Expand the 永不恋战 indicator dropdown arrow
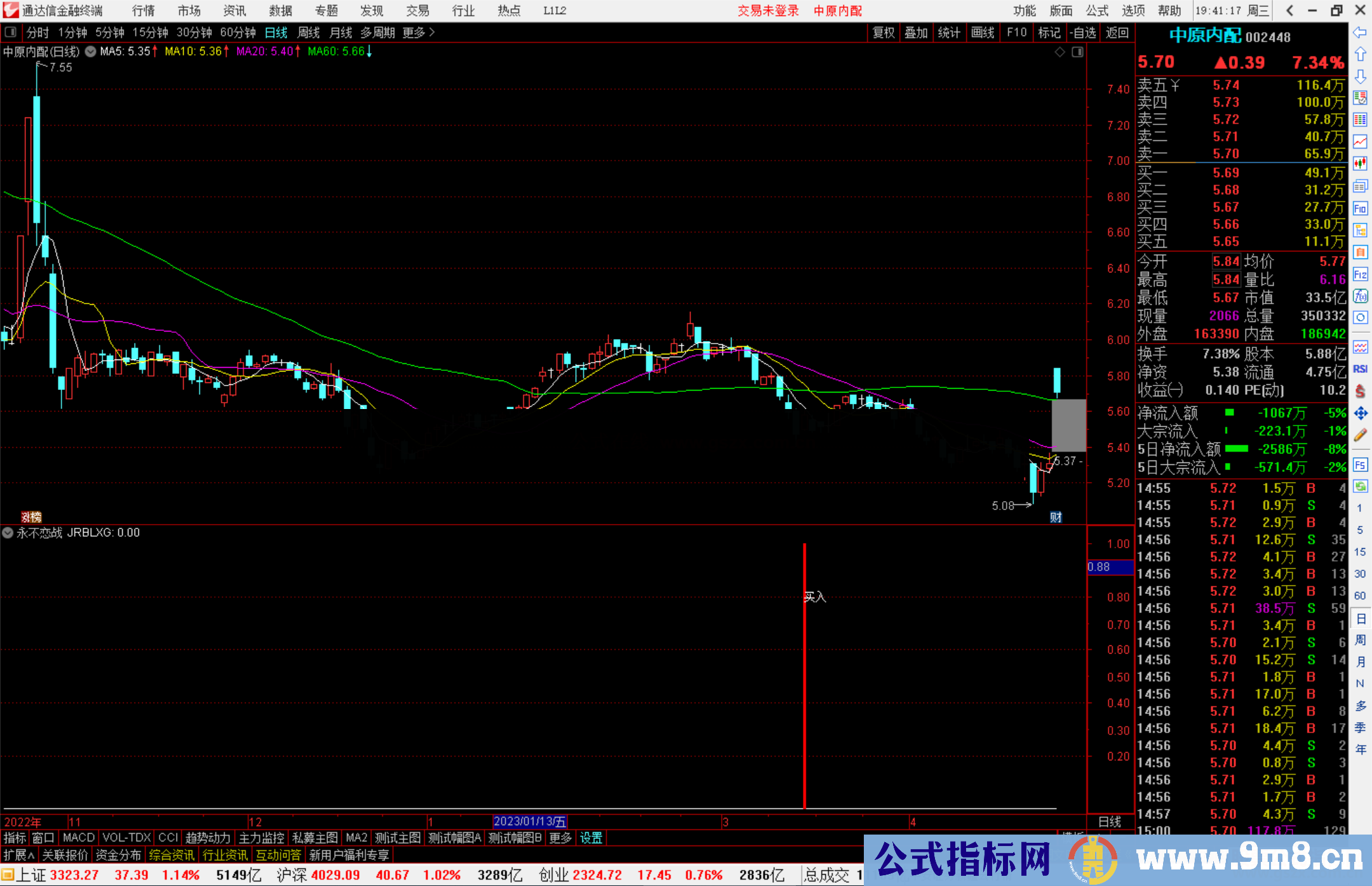Screen dimensions: 1372x886 point(8,533)
